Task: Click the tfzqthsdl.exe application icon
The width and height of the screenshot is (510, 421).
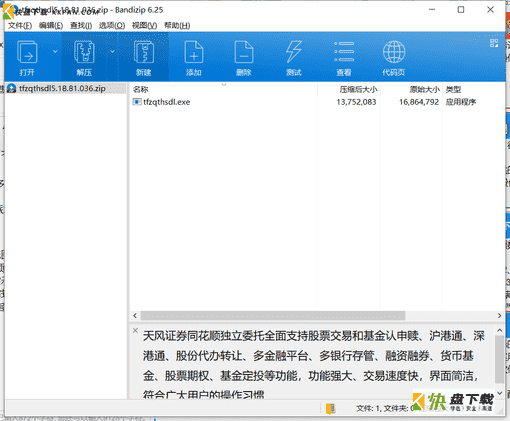Action: [x=137, y=102]
